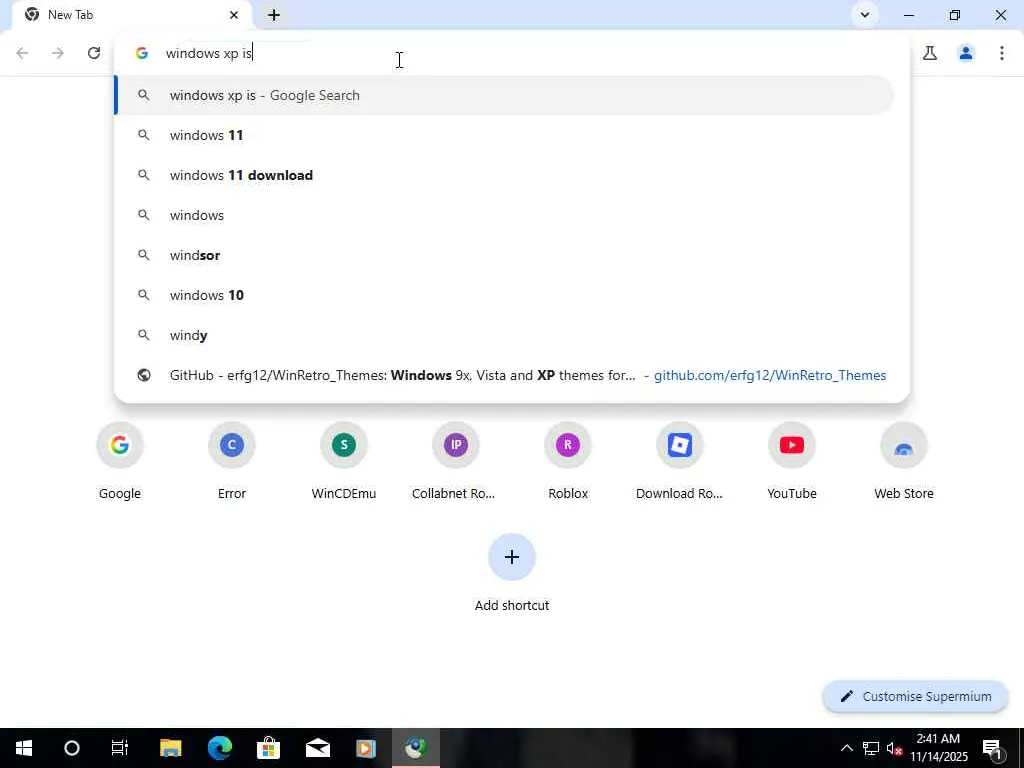Click the Add shortcut plus button
This screenshot has height=768, width=1024.
[x=512, y=557]
